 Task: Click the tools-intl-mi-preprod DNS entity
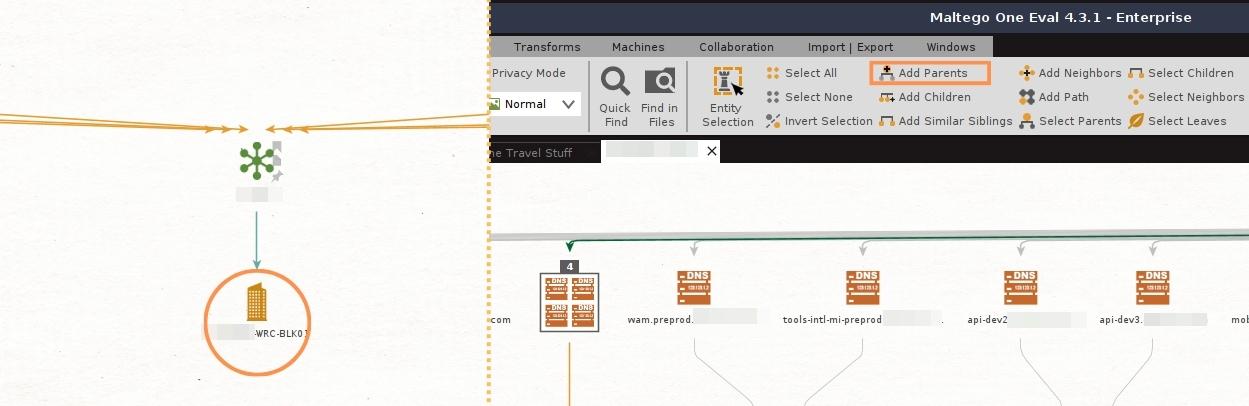862,288
